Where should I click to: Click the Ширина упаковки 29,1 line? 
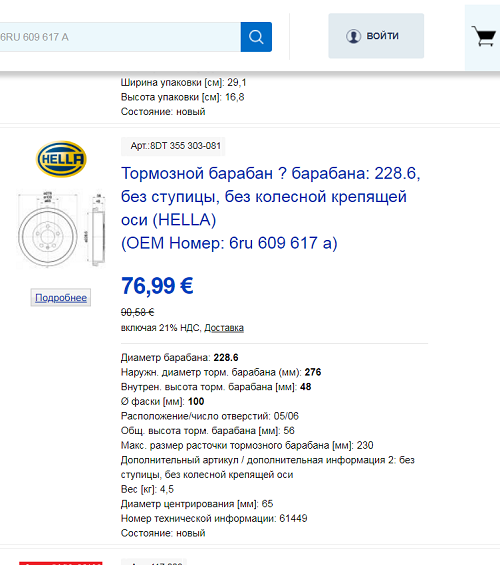(183, 83)
